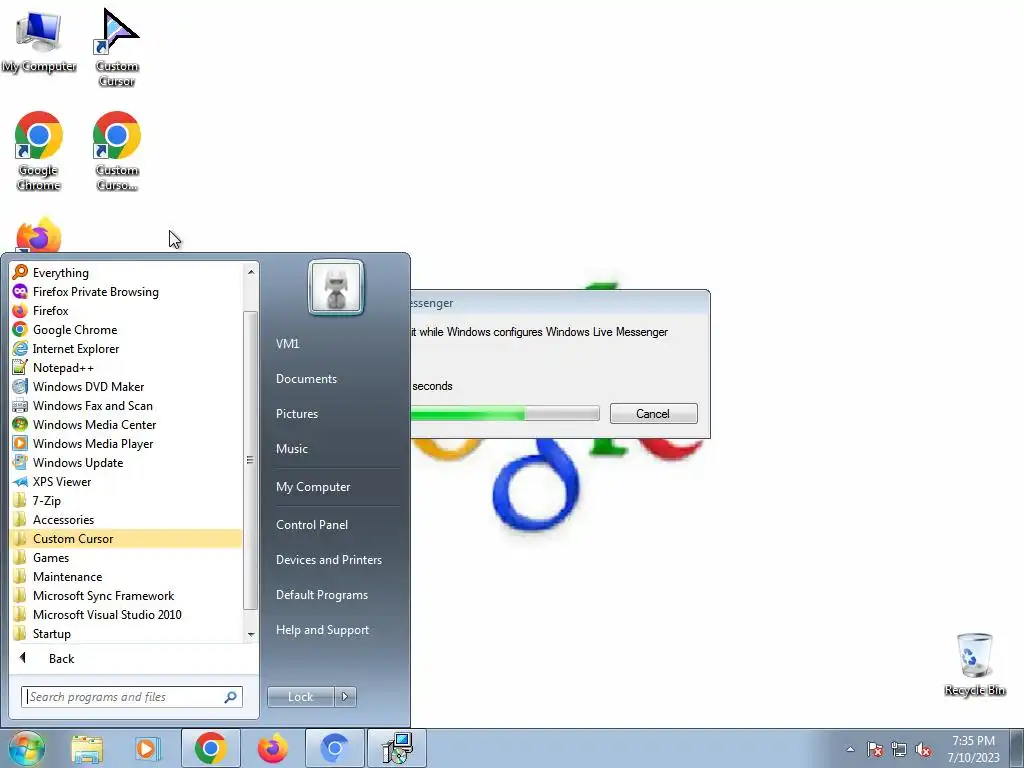Launch Firefox Private Browsing

127,291
